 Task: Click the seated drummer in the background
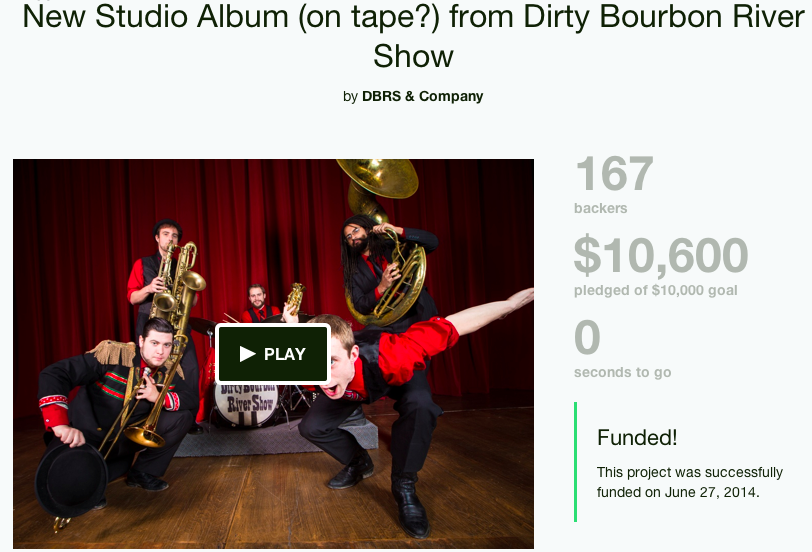pos(259,303)
